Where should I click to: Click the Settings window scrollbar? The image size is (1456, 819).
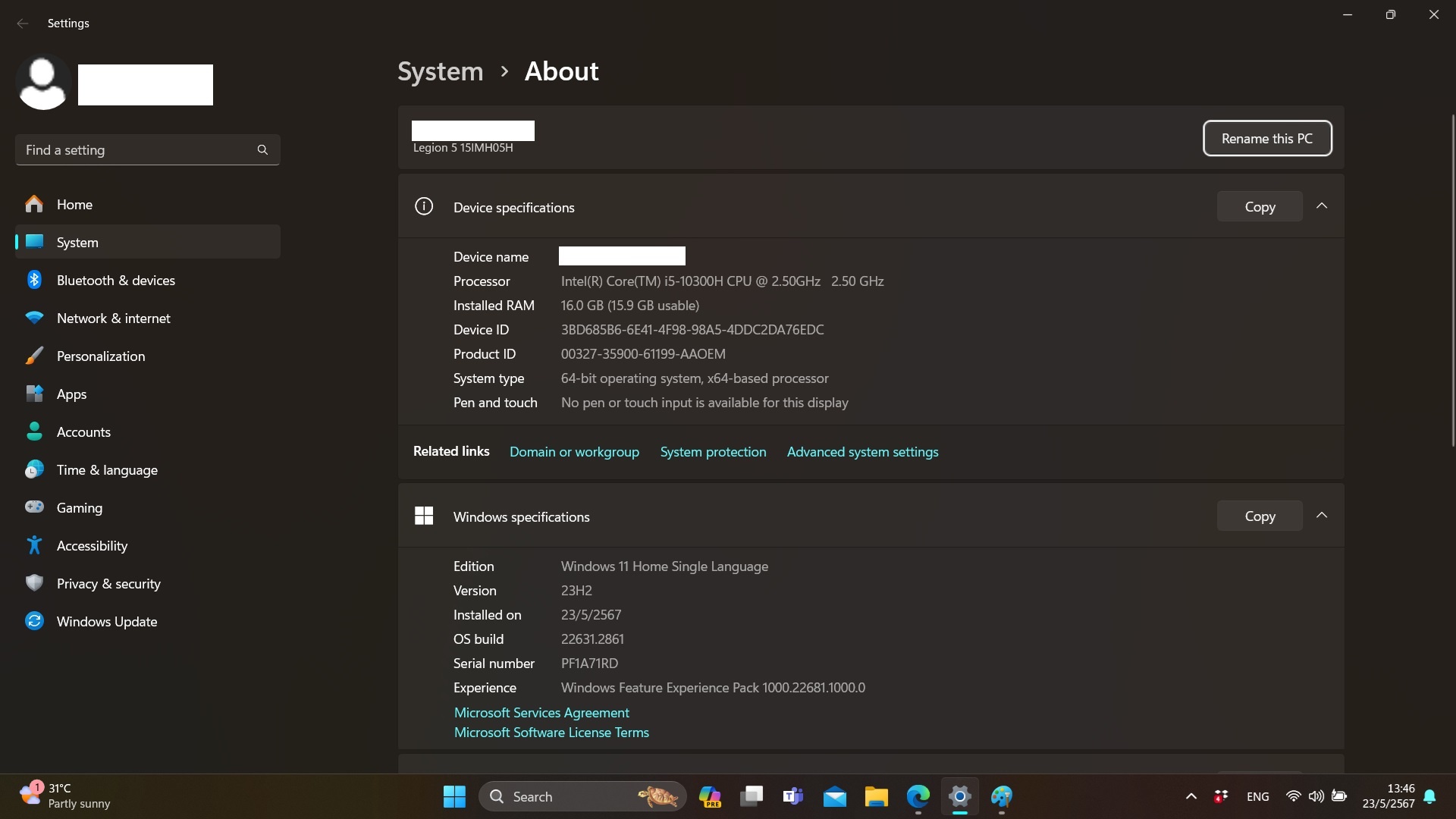pyautogui.click(x=1452, y=281)
